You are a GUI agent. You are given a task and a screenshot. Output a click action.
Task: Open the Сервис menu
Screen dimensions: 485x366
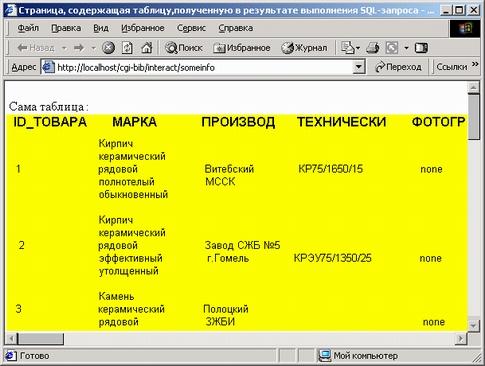(191, 28)
